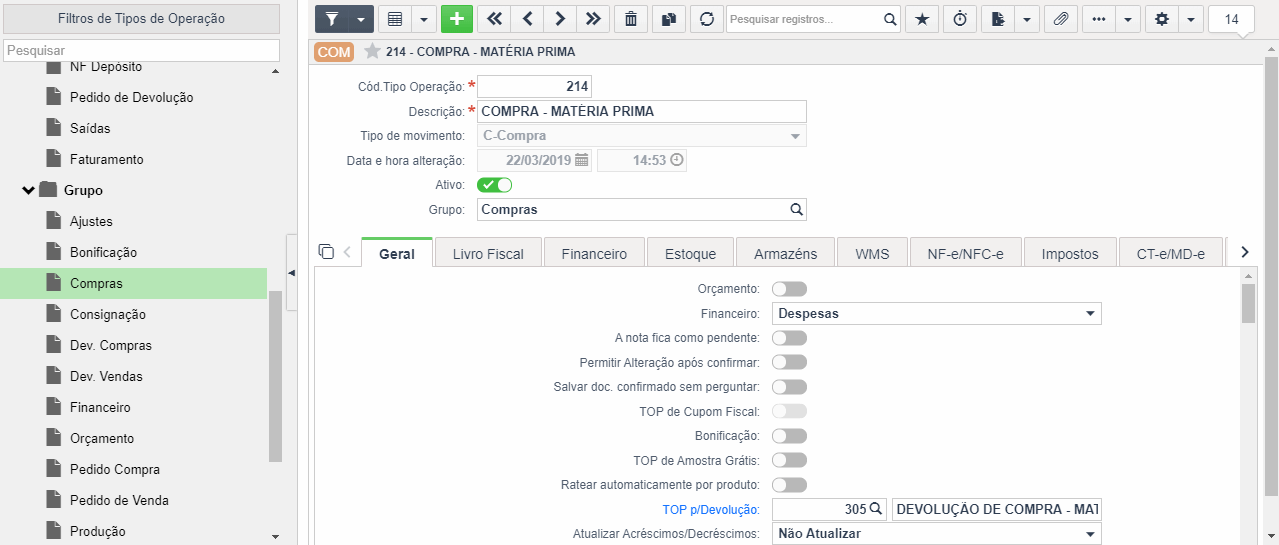The width and height of the screenshot is (1279, 545).
Task: Delete the record with trash icon
Action: click(630, 19)
